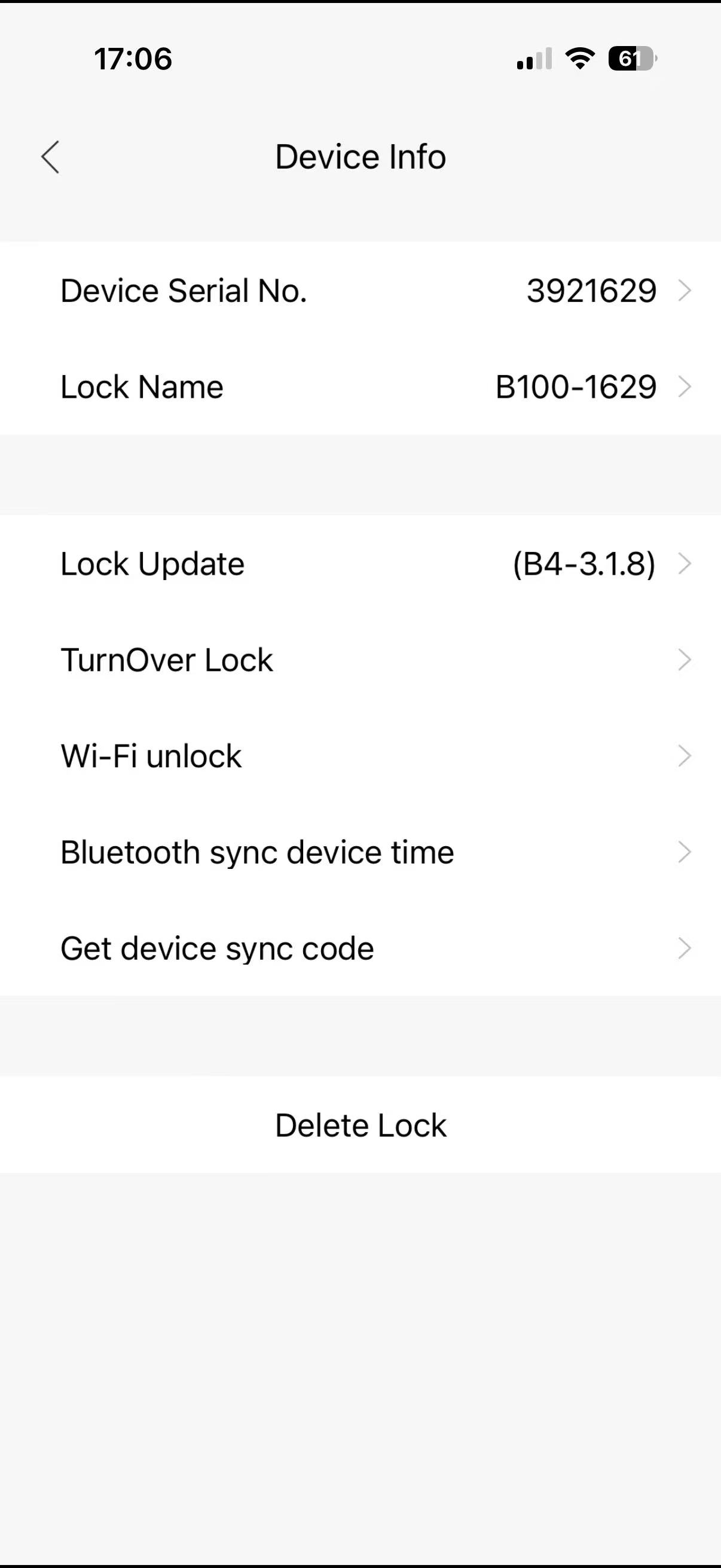721x1568 pixels.
Task: Tap the lock name value B100-1629
Action: click(576, 386)
